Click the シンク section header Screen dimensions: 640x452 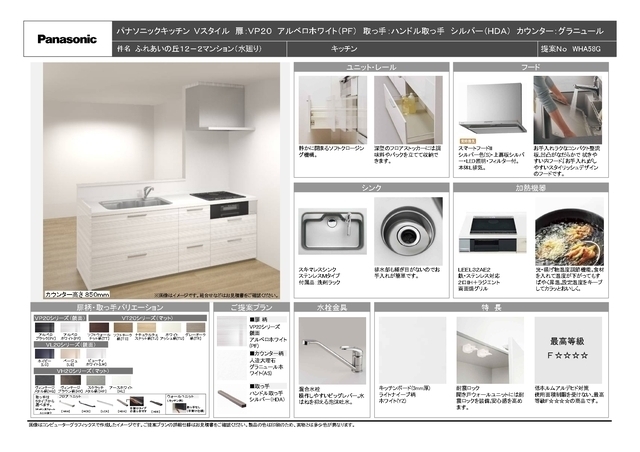pyautogui.click(x=371, y=187)
